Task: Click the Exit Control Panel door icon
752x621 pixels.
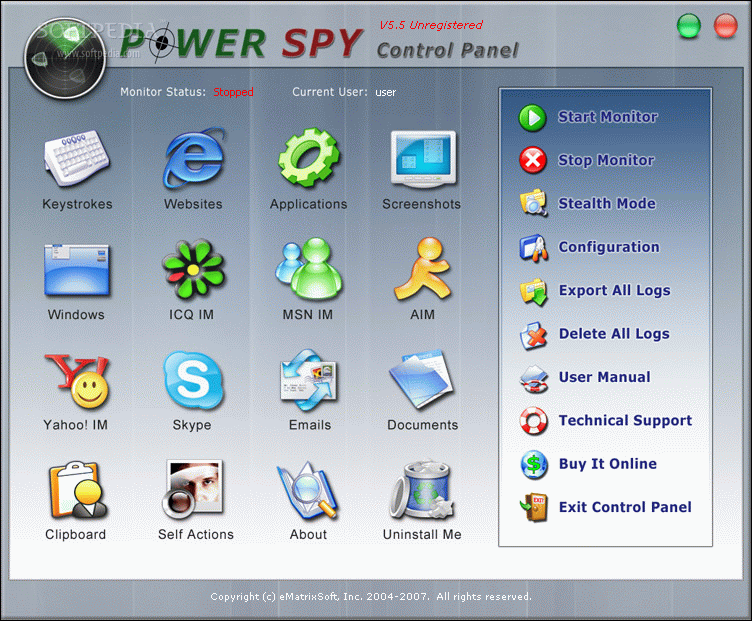Action: point(533,508)
